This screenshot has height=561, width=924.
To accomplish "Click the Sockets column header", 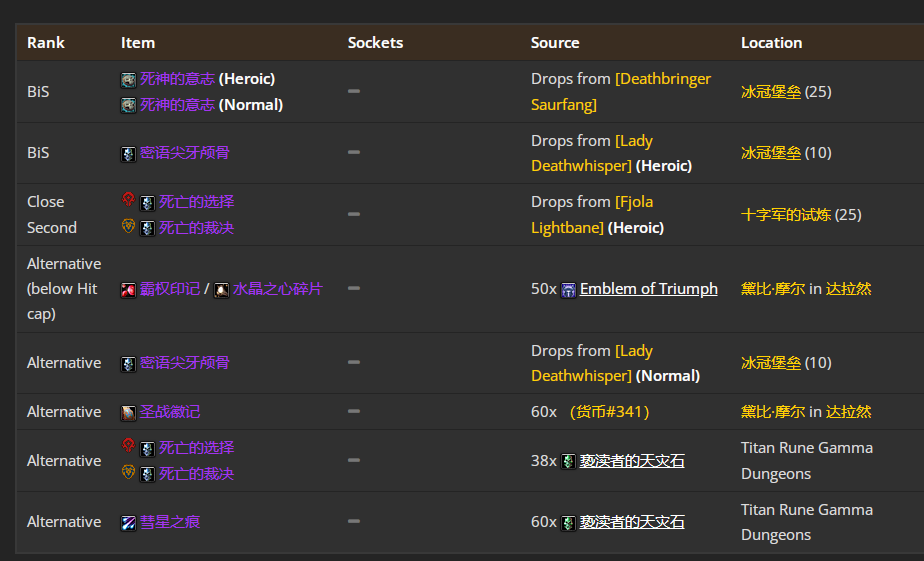I will pos(375,43).
